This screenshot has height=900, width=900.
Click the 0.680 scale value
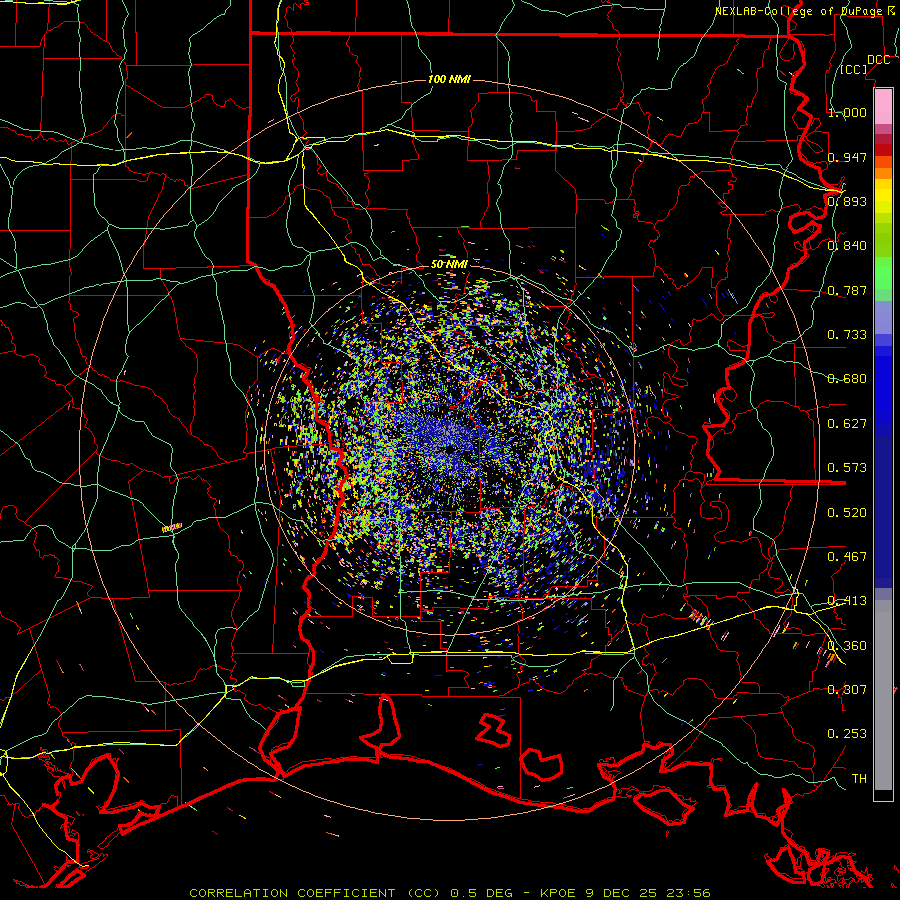click(847, 379)
